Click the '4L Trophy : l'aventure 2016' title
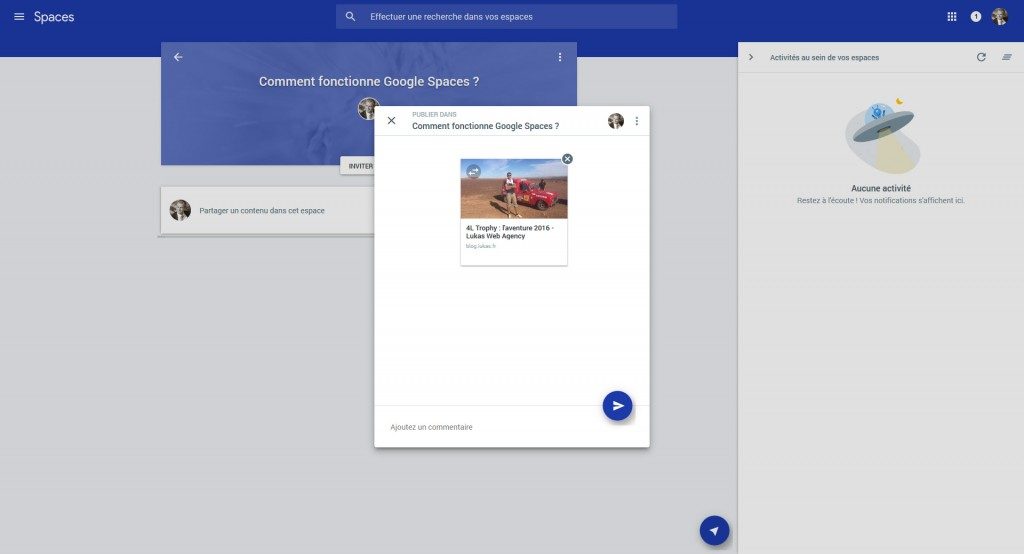 509,232
